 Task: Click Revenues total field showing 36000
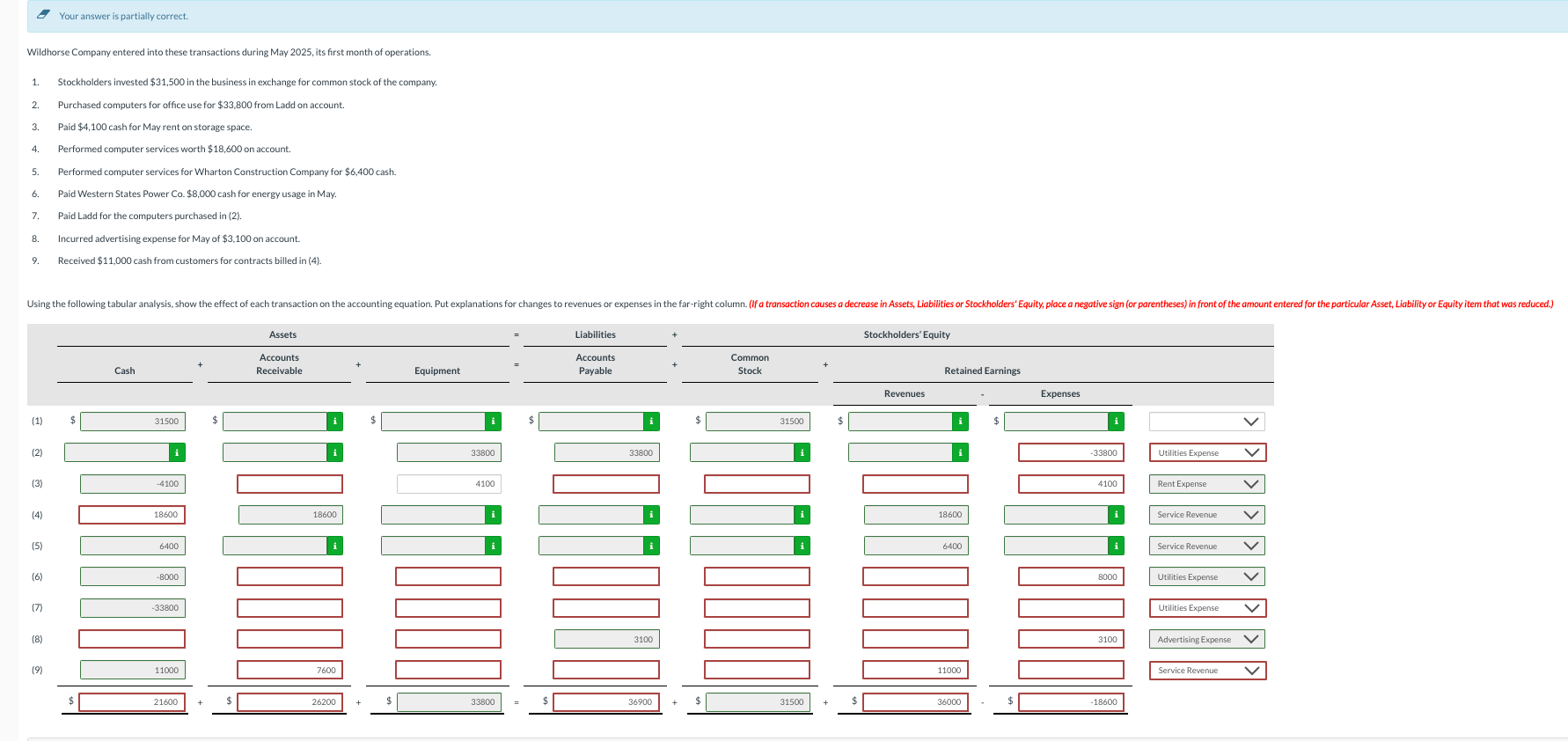pyautogui.click(x=915, y=702)
